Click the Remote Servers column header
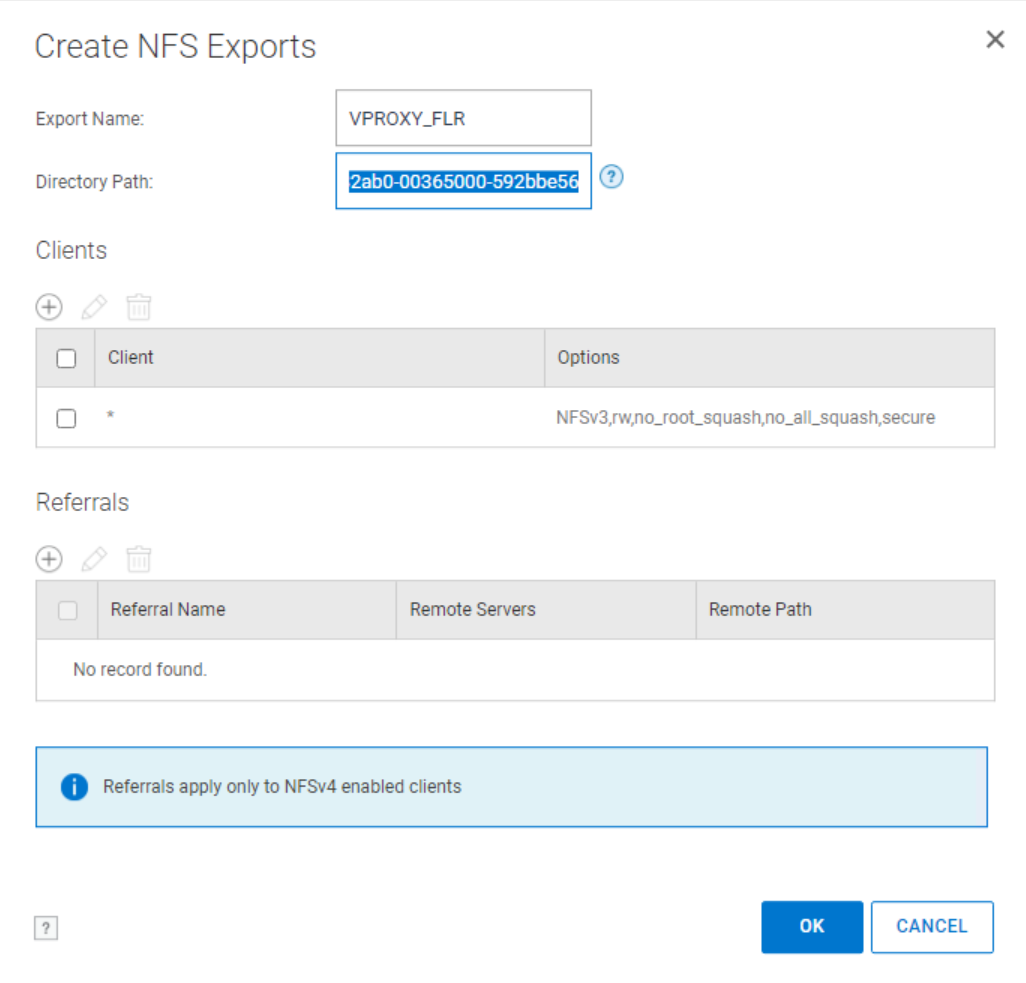Image resolution: width=1026 pixels, height=983 pixels. tap(472, 610)
